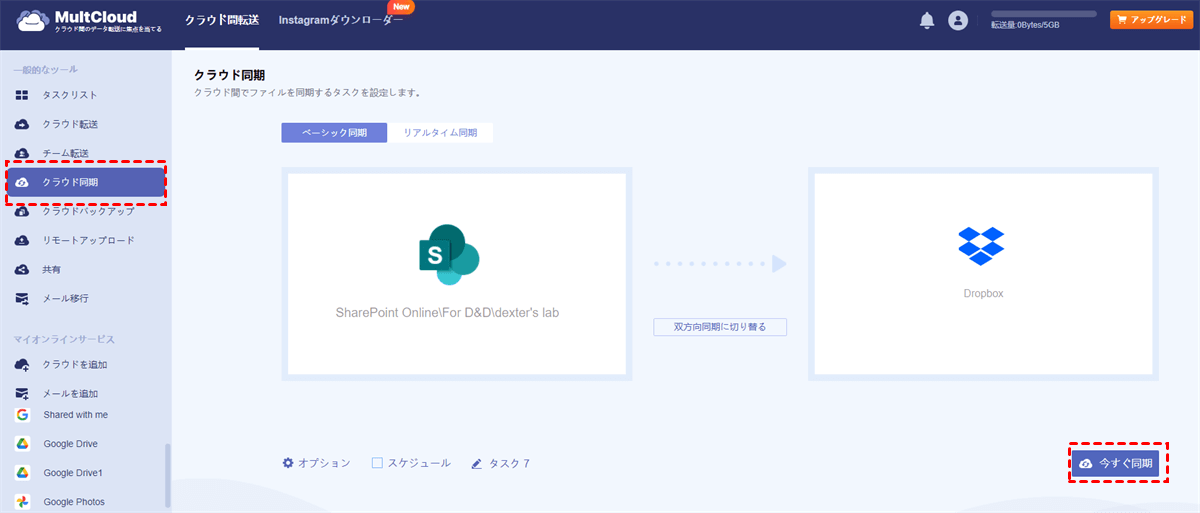Screen dimensions: 1200x513
Task: Click 双方向同期に切り替る button
Action: (x=720, y=326)
